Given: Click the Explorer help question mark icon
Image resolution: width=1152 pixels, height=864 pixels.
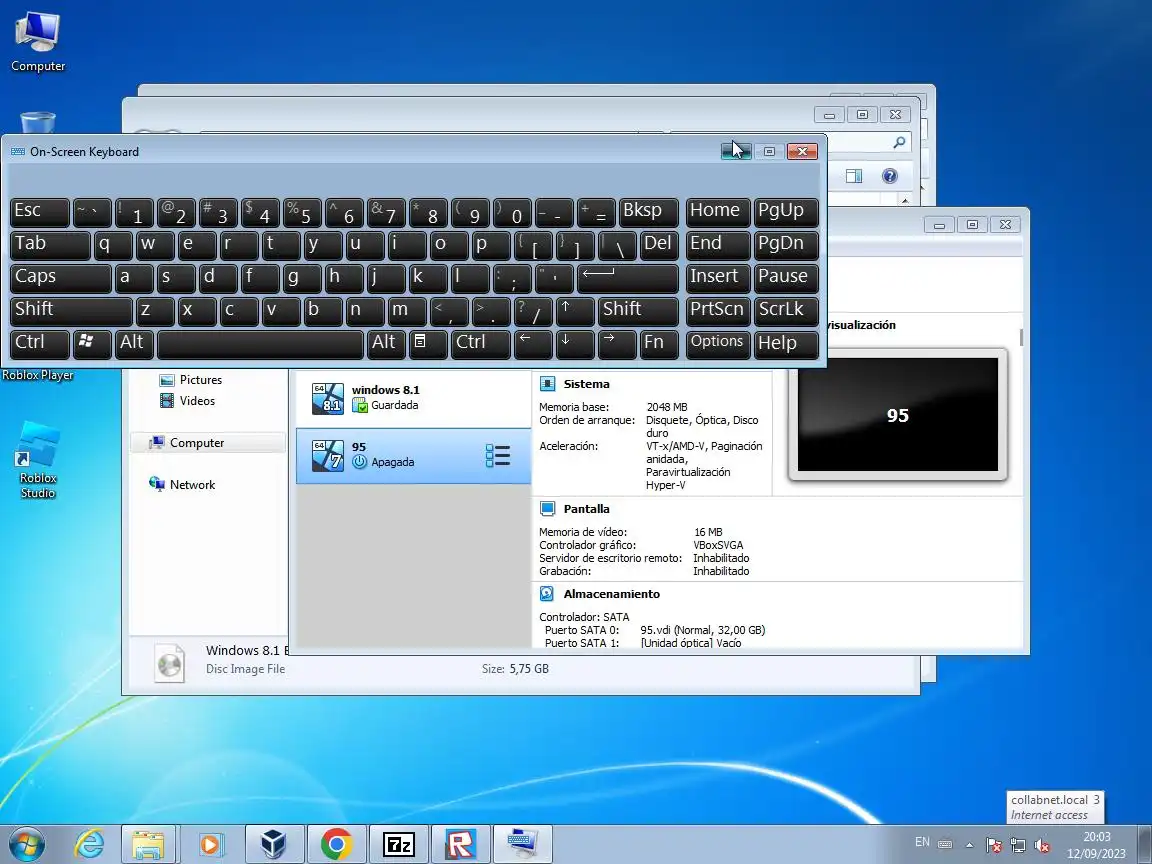Looking at the screenshot, I should coord(889,176).
